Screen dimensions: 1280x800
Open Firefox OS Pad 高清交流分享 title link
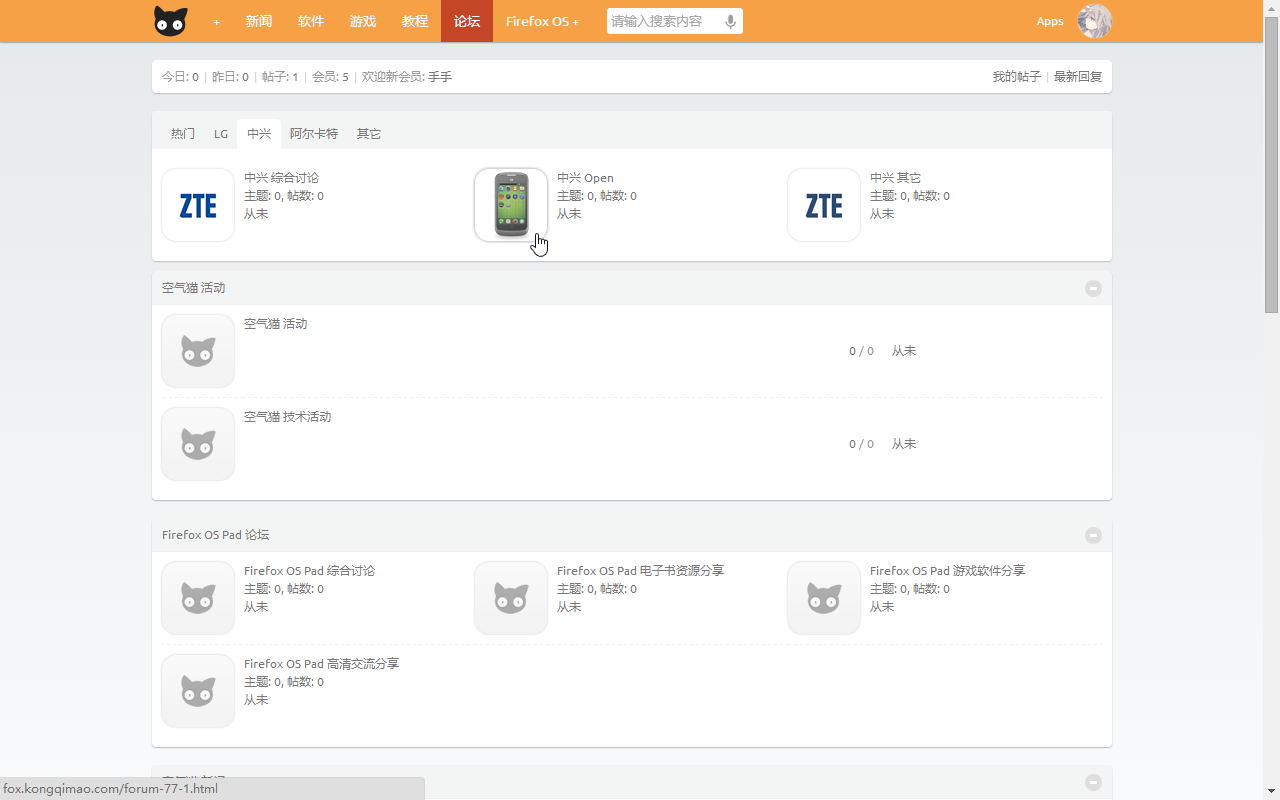pos(321,664)
